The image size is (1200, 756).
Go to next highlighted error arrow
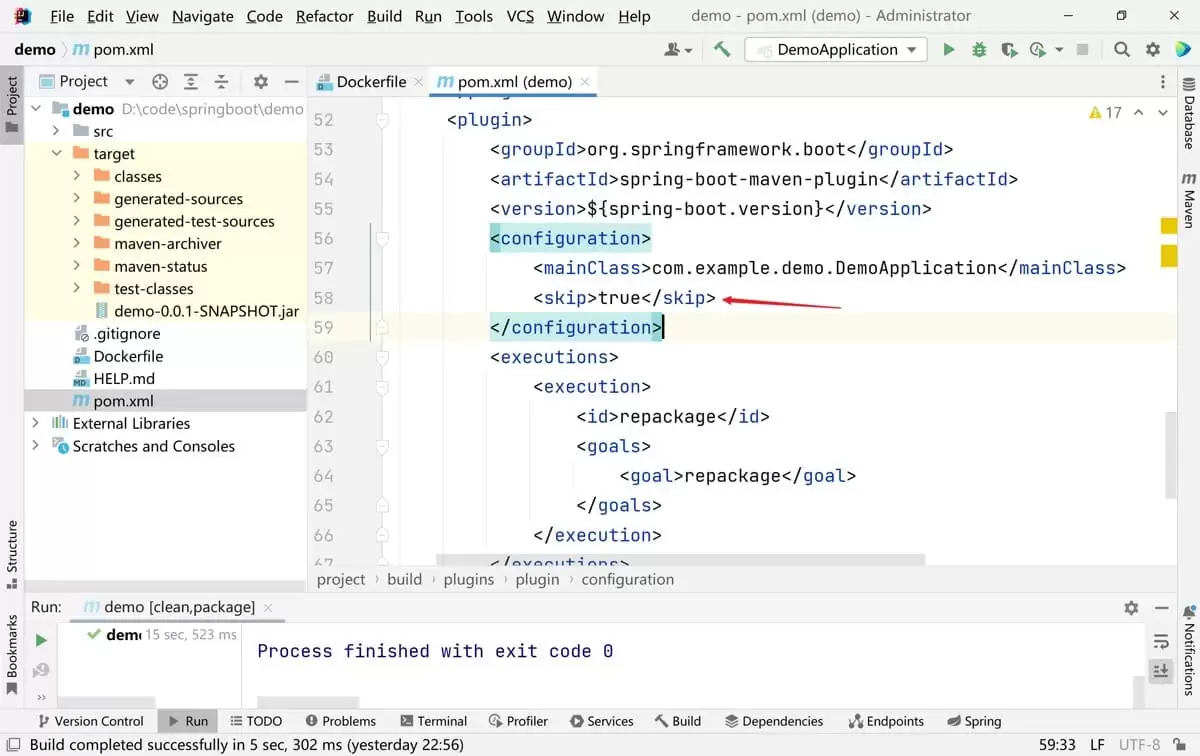click(1163, 113)
